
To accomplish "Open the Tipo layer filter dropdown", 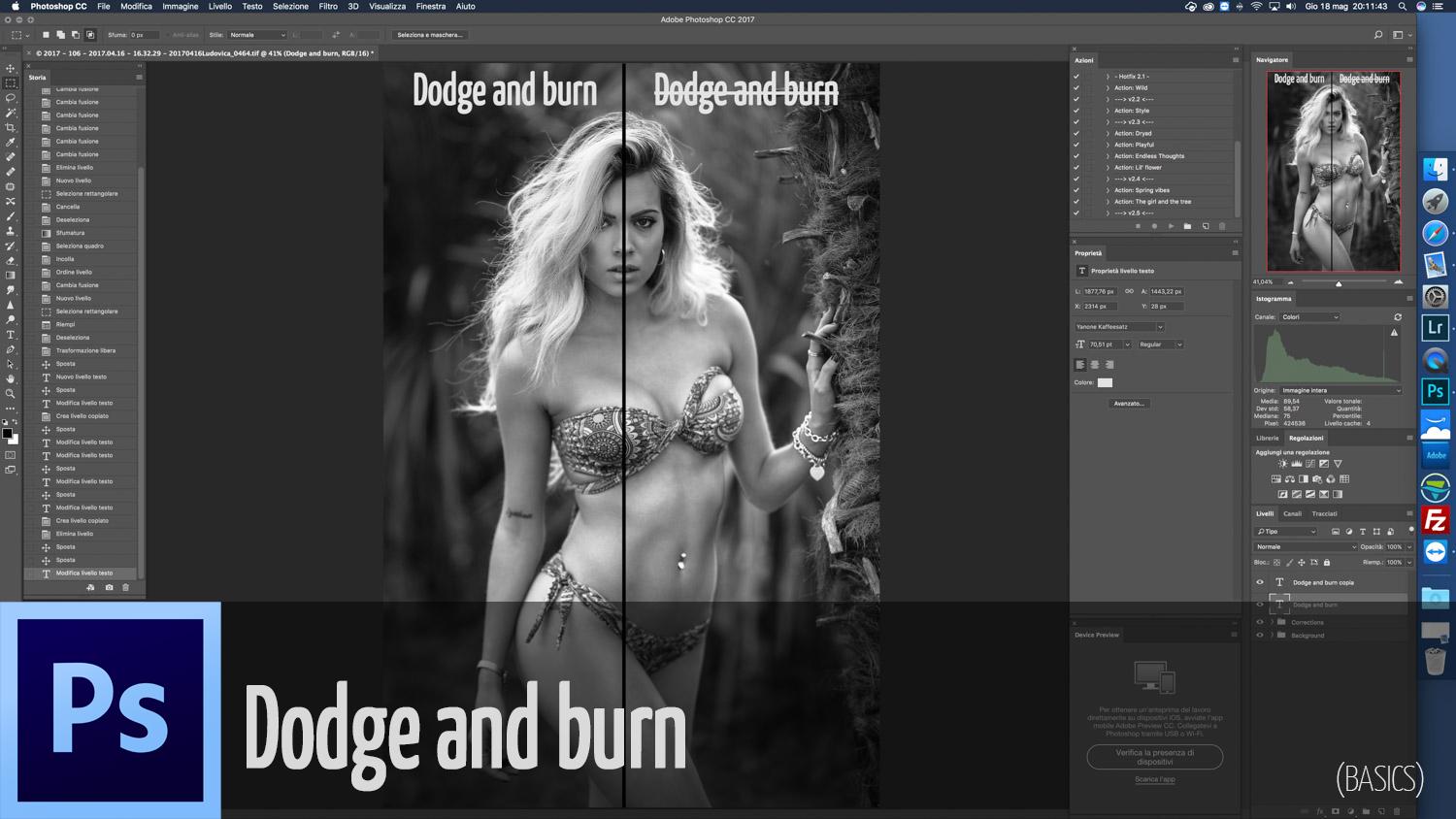I will pyautogui.click(x=1286, y=532).
